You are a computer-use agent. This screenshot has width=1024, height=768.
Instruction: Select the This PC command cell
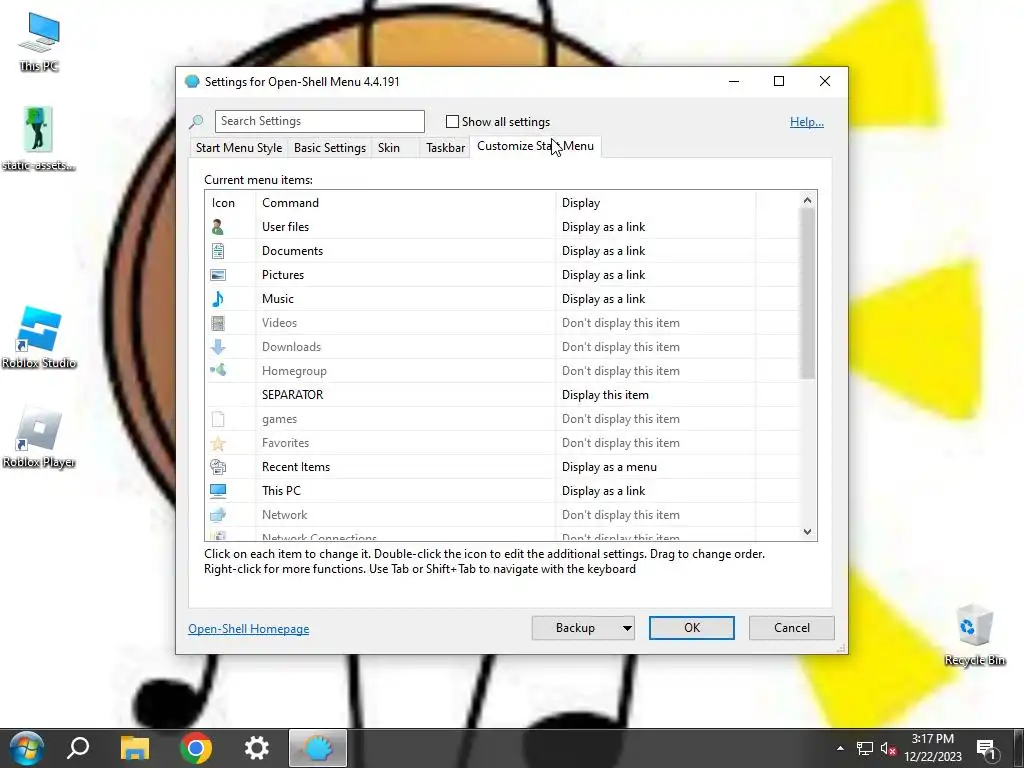coord(406,491)
